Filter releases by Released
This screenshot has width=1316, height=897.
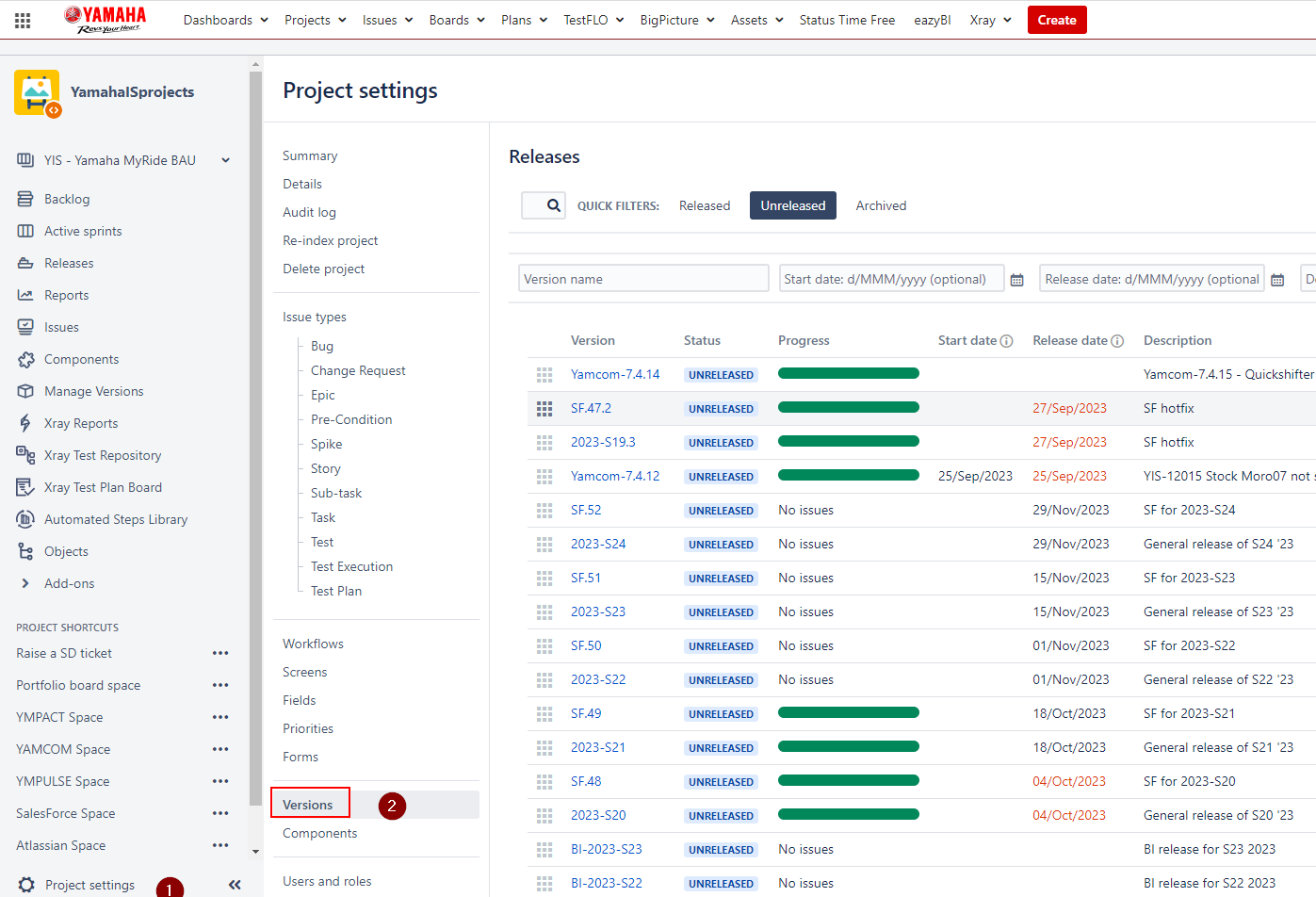tap(705, 205)
